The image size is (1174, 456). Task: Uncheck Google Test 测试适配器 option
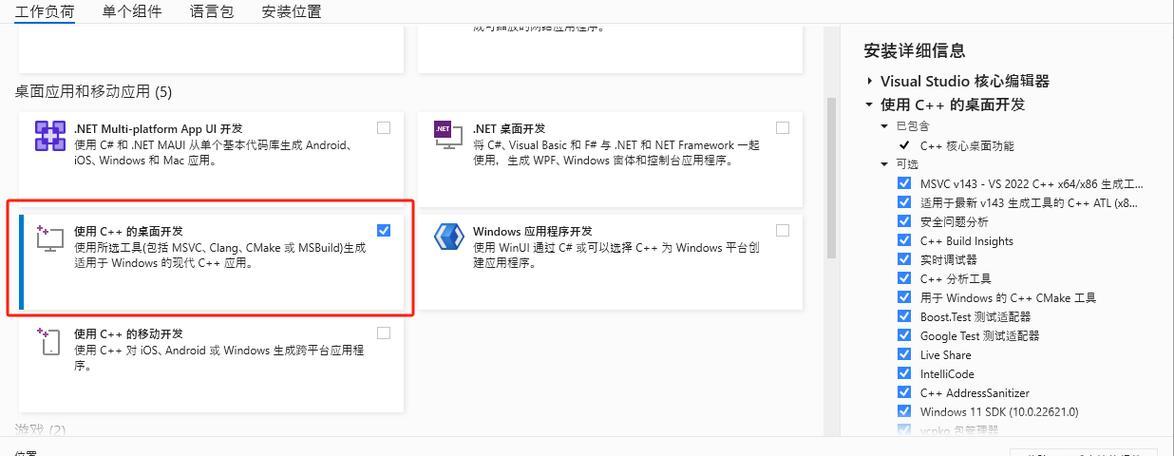click(904, 335)
